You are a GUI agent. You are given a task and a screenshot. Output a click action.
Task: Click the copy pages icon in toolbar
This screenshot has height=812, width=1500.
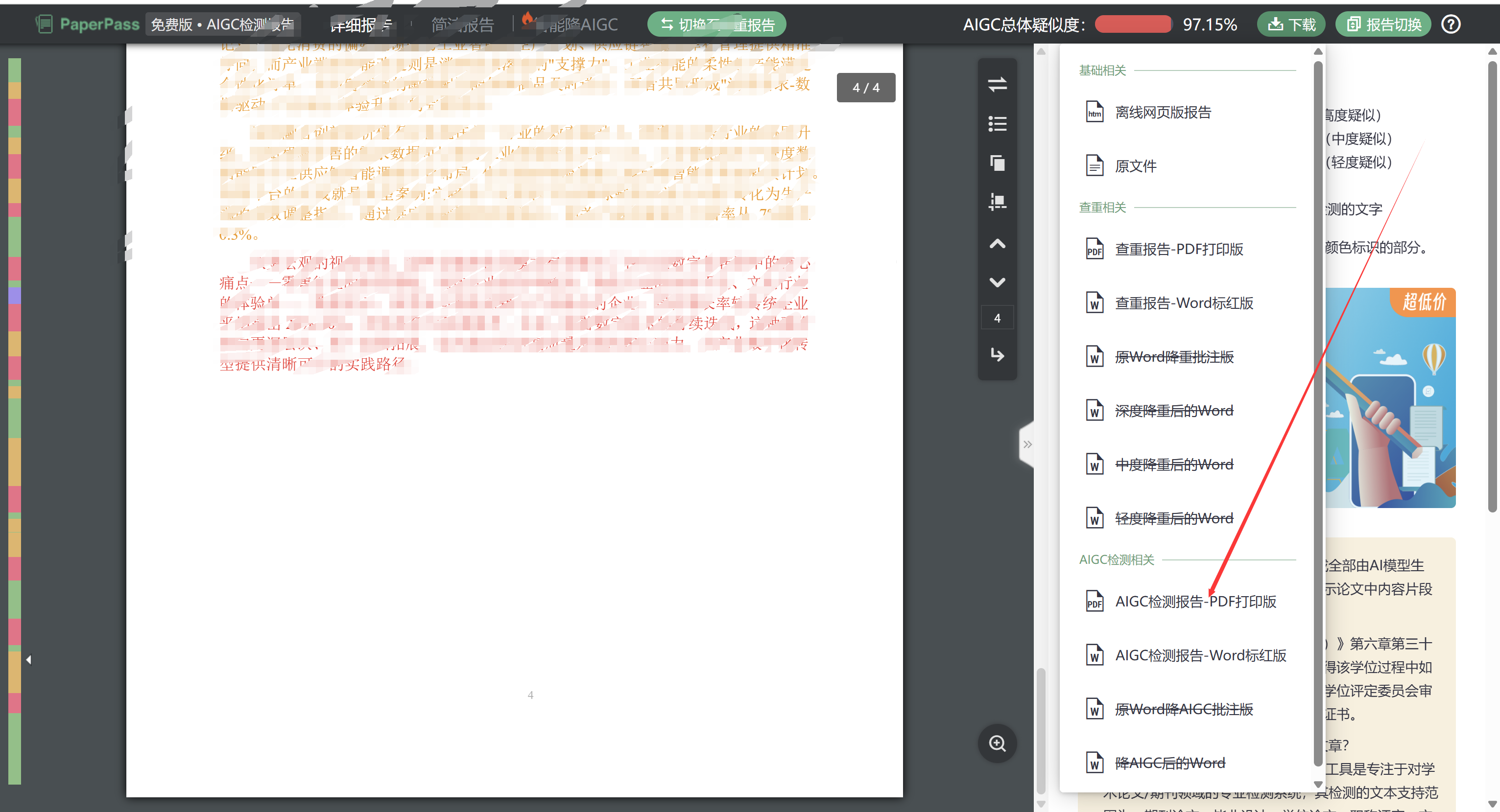(997, 163)
